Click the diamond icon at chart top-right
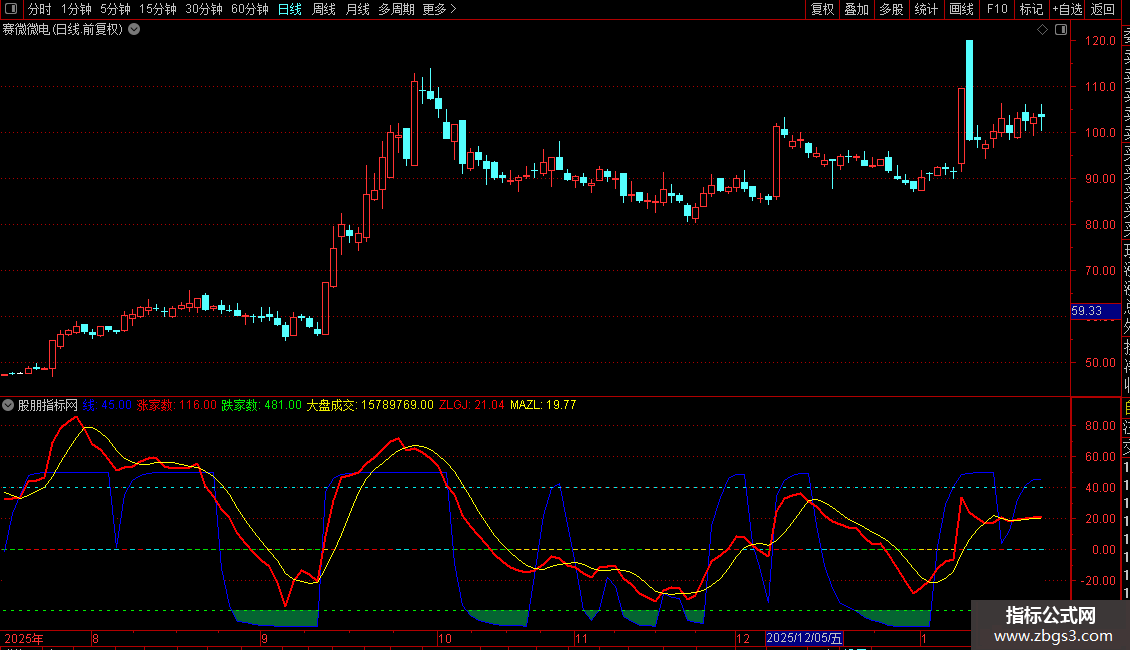This screenshot has width=1130, height=650. point(1042,29)
